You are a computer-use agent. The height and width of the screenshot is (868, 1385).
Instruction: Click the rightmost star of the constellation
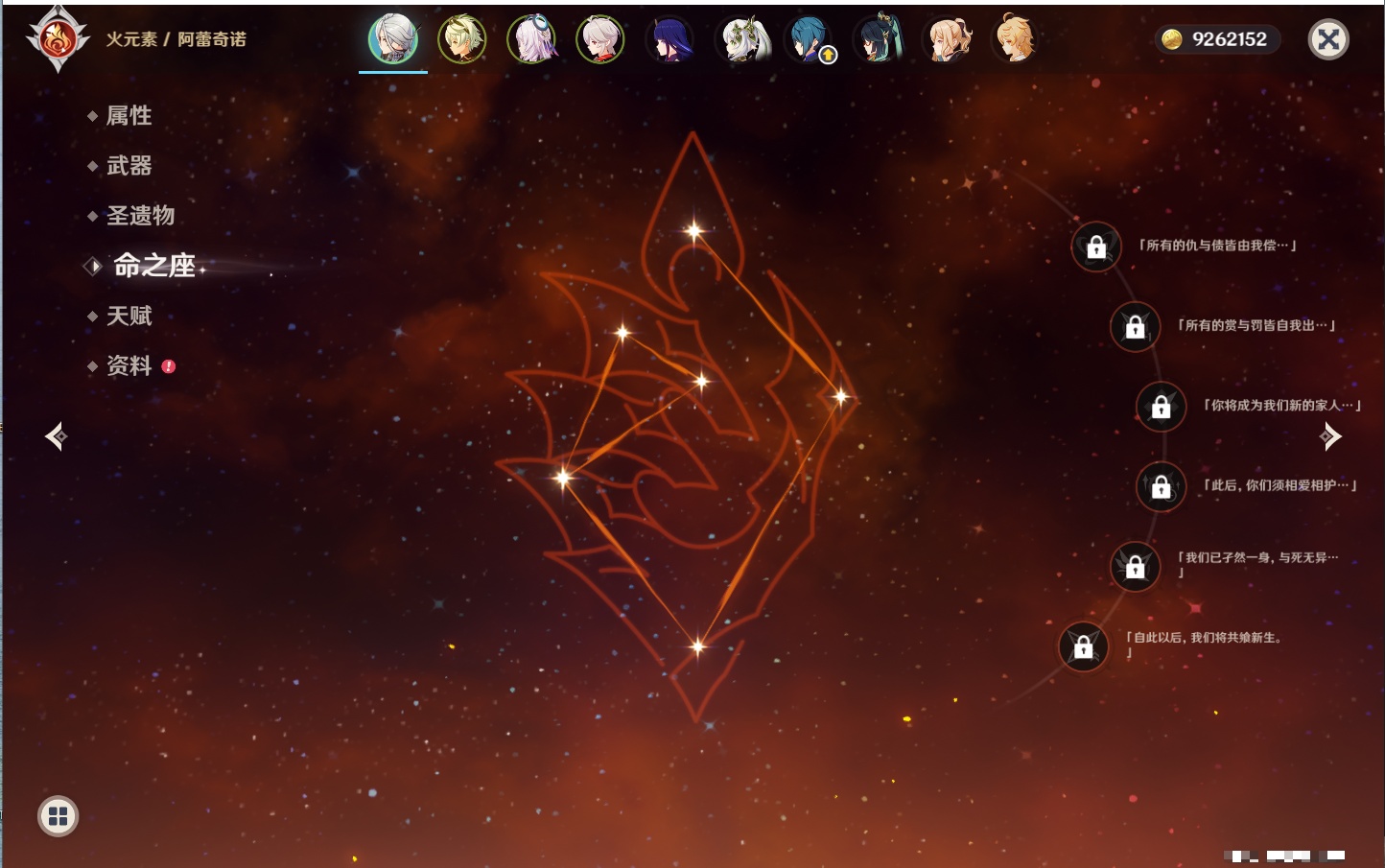pyautogui.click(x=841, y=396)
